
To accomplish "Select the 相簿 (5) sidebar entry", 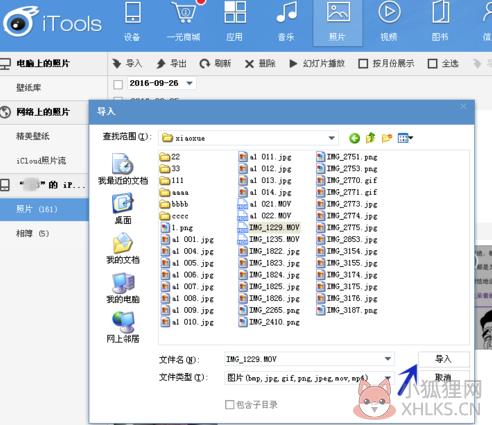I will pyautogui.click(x=33, y=233).
